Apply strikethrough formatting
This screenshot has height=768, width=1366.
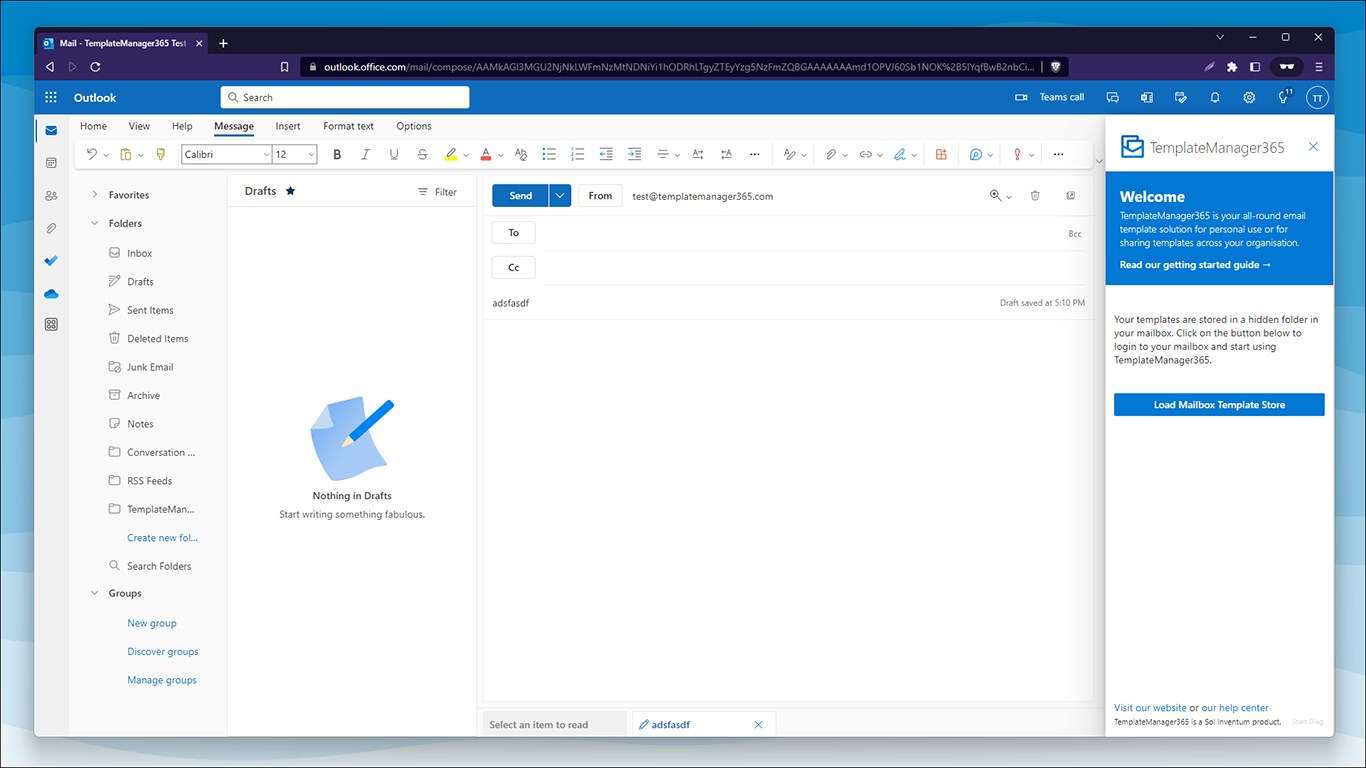click(x=422, y=154)
